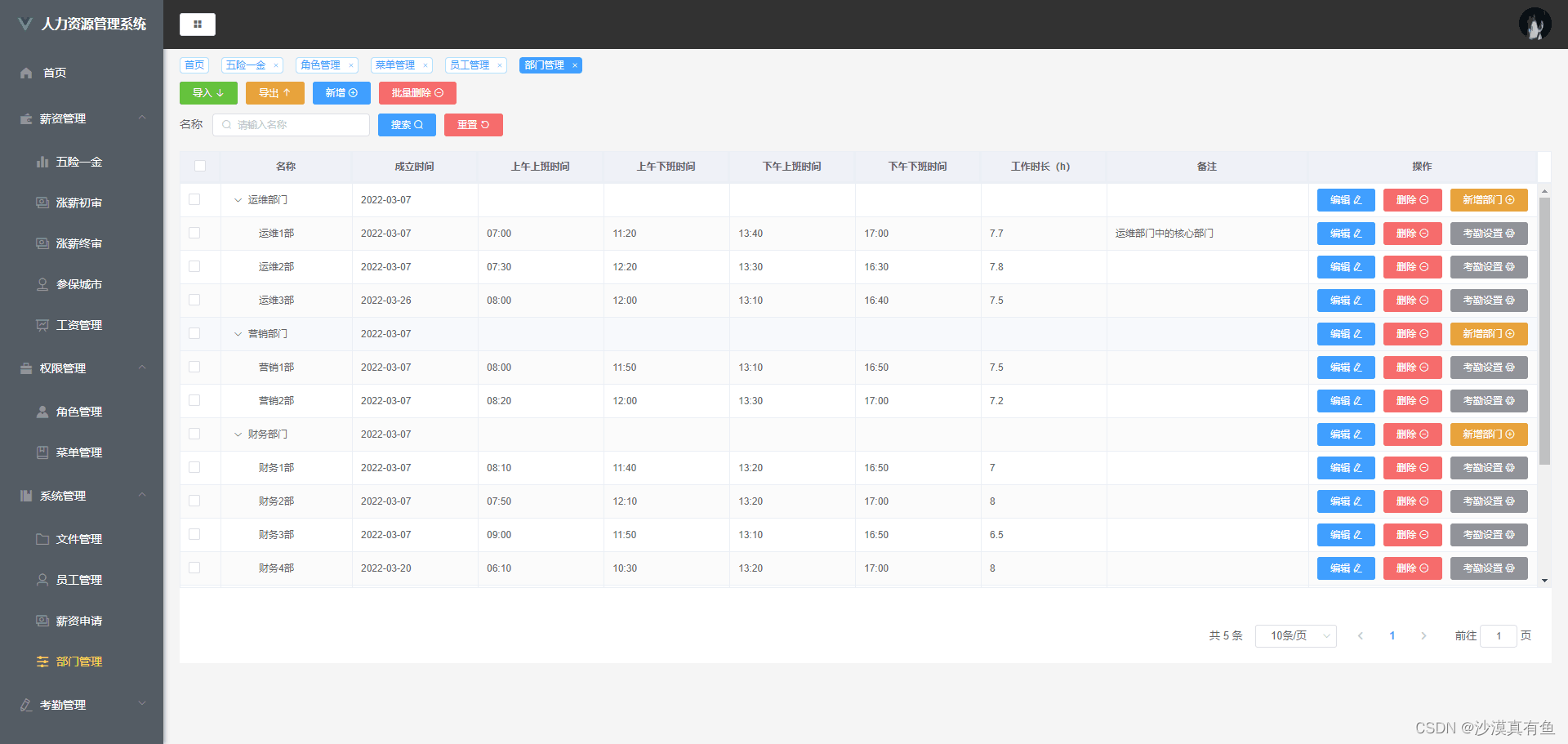Click the blue 新增 button
This screenshot has height=744, width=1568.
[341, 93]
